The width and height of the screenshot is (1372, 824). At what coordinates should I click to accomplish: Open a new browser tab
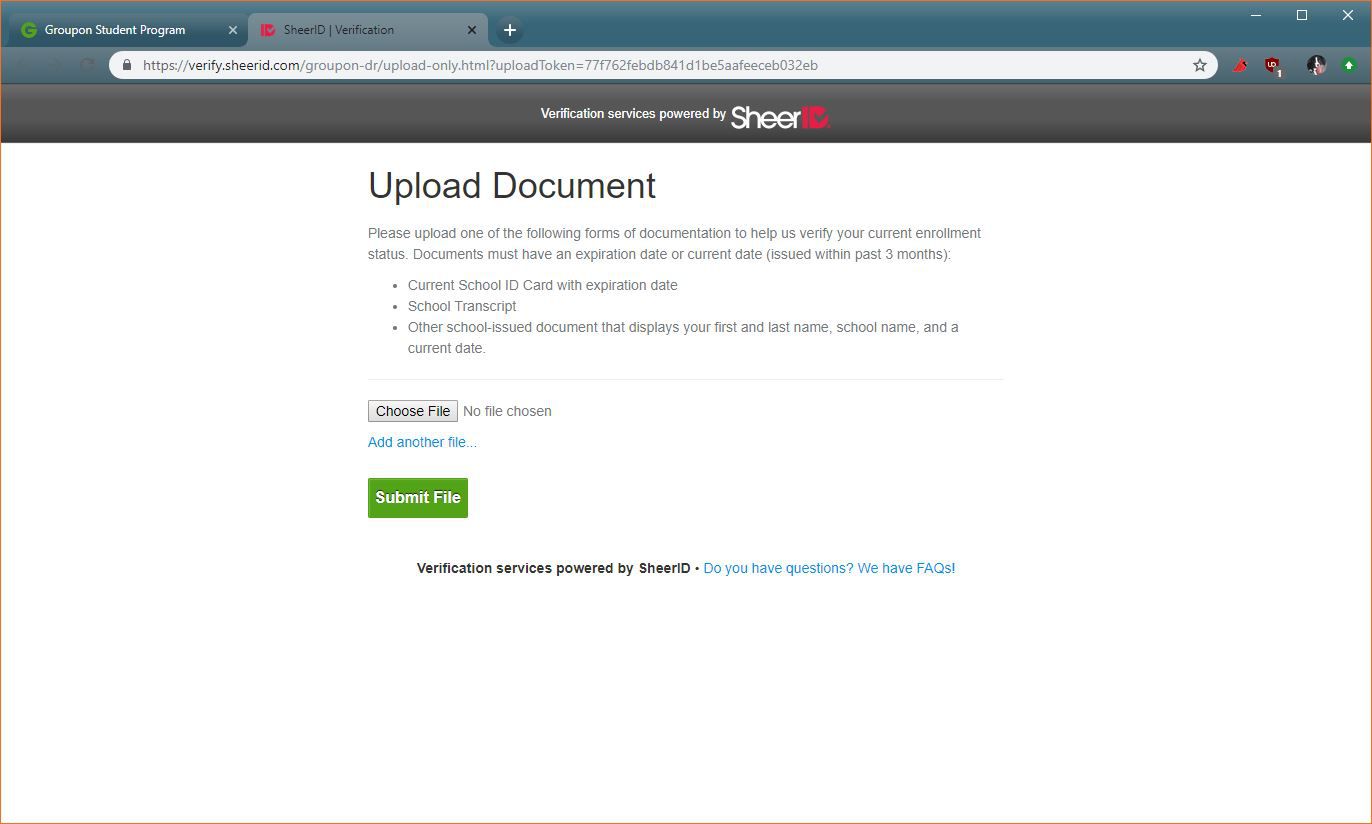pos(509,30)
